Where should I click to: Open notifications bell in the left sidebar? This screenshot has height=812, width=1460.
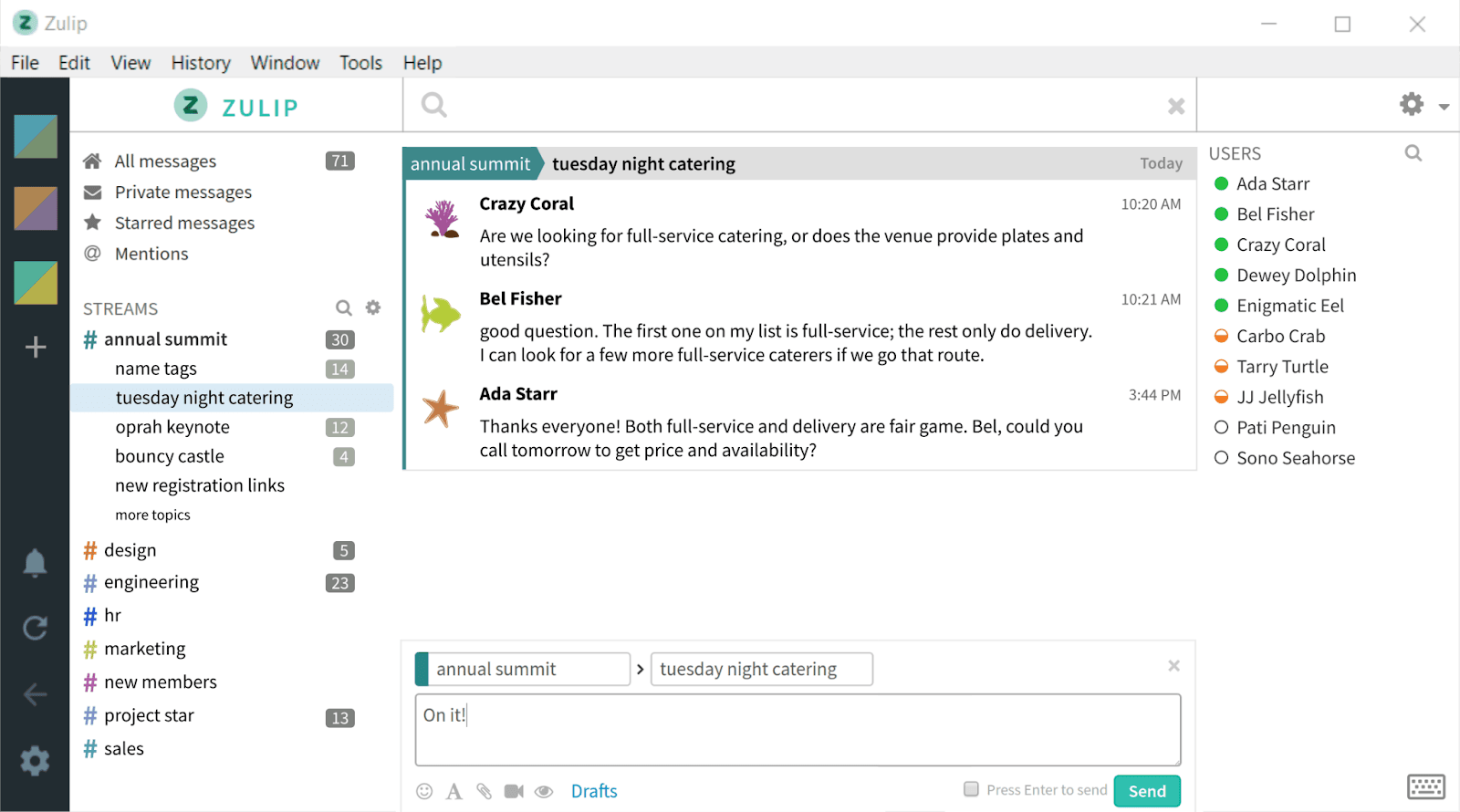click(35, 563)
